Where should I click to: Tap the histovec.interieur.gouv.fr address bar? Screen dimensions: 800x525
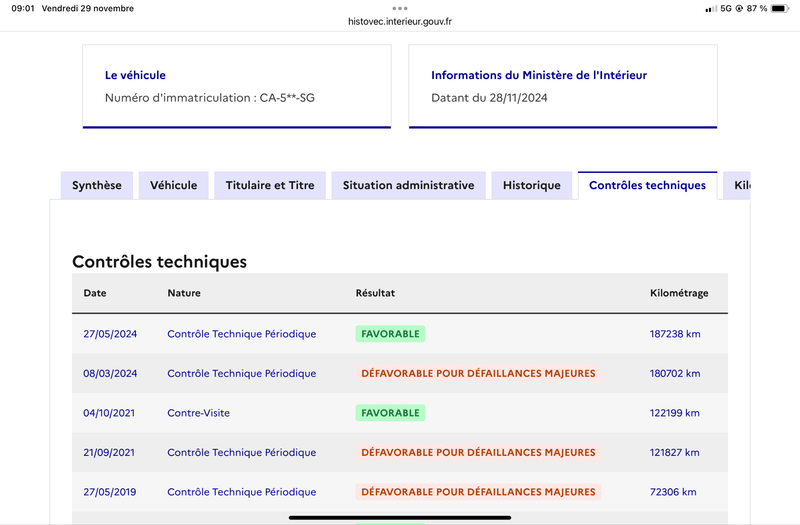(400, 21)
